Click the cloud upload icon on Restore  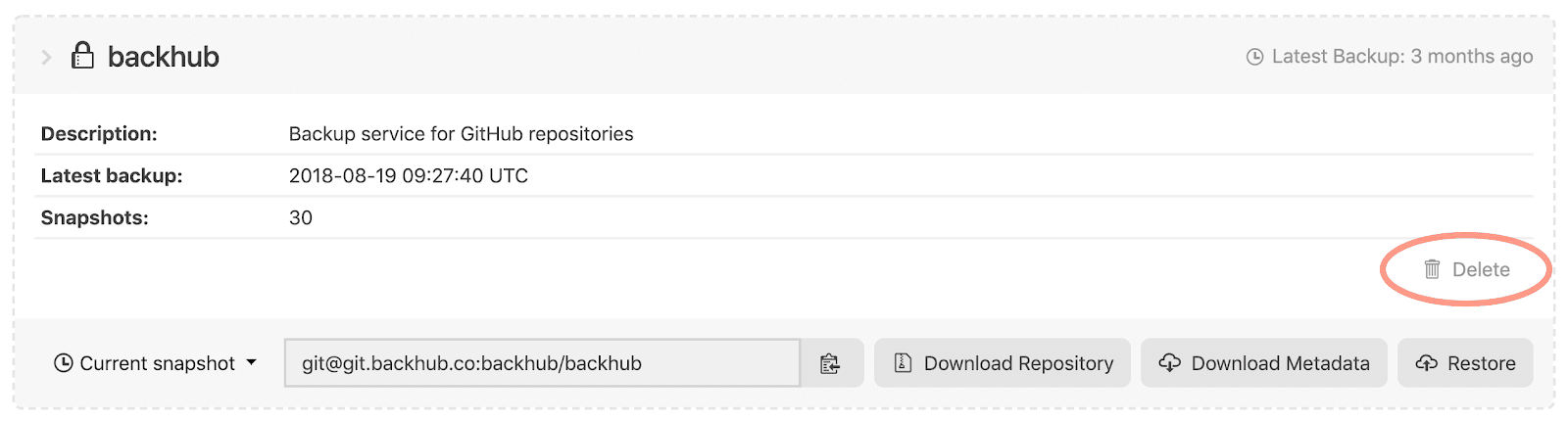(x=1427, y=363)
